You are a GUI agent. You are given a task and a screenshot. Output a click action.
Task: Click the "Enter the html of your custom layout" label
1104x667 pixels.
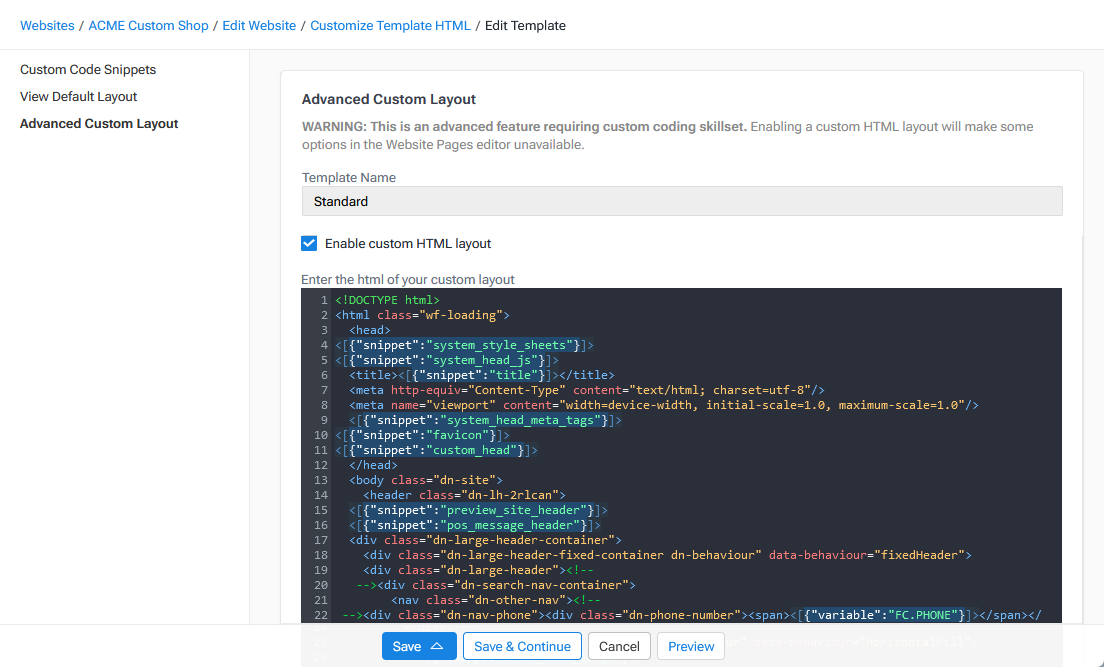click(x=408, y=280)
